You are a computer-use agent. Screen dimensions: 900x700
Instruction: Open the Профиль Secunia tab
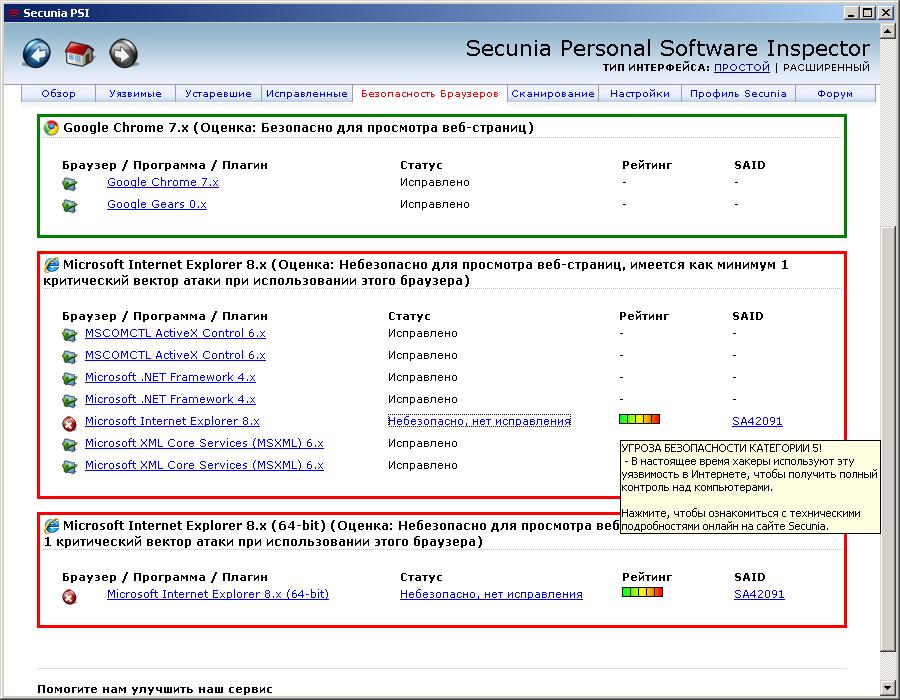(738, 94)
